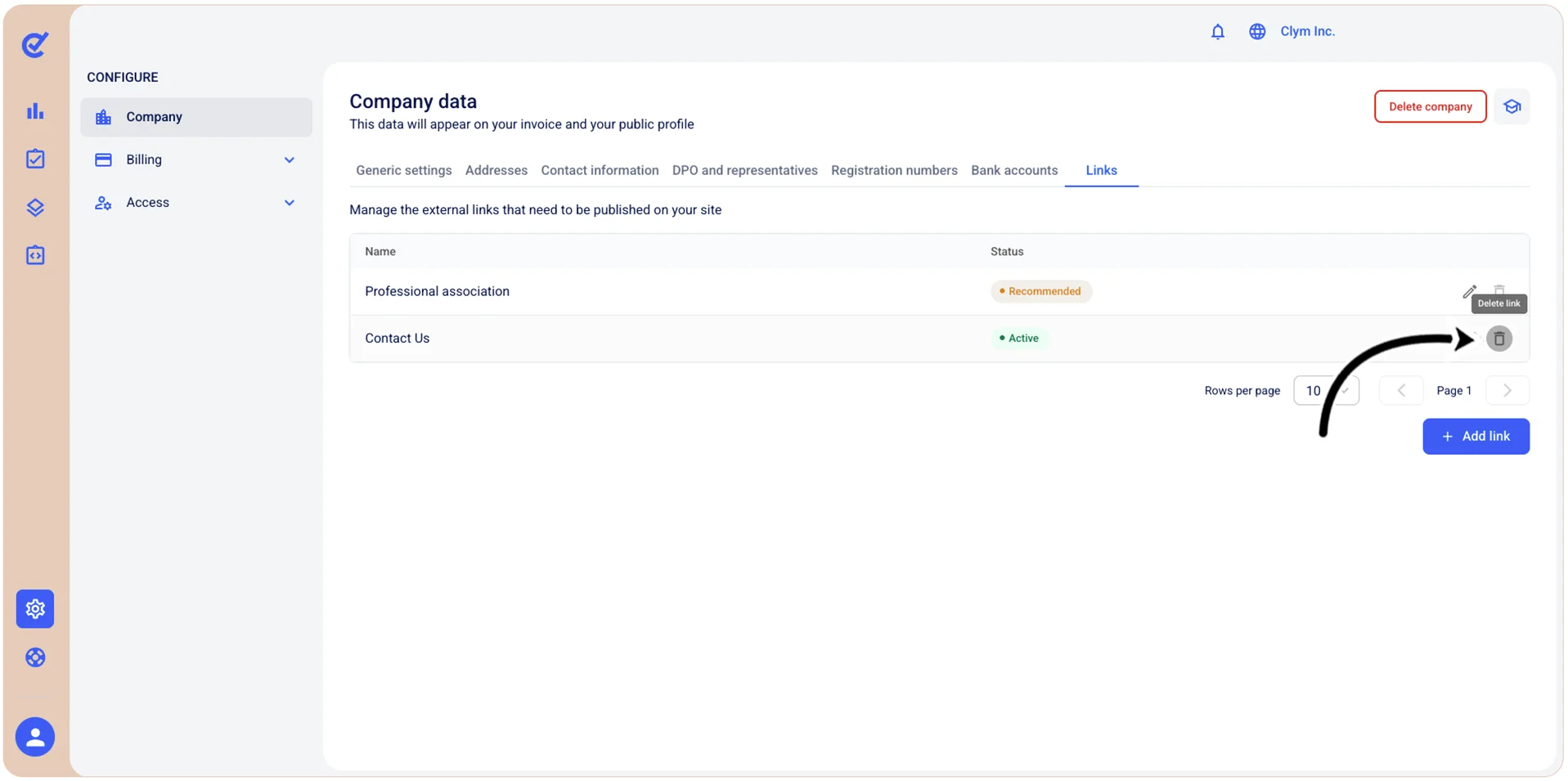
Task: Click the Add link button
Action: tap(1476, 437)
